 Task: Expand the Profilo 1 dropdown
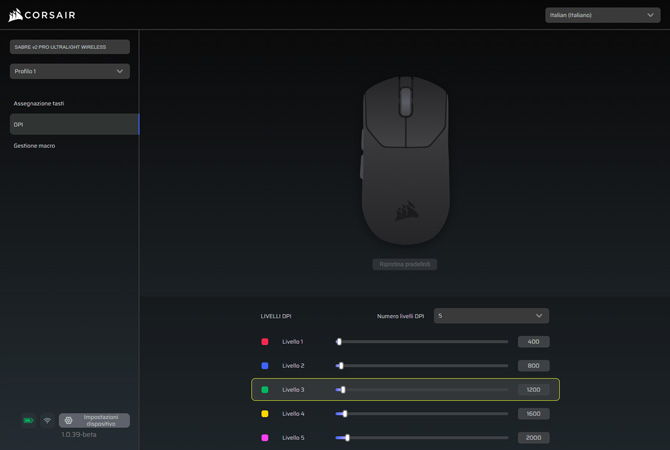(x=70, y=71)
